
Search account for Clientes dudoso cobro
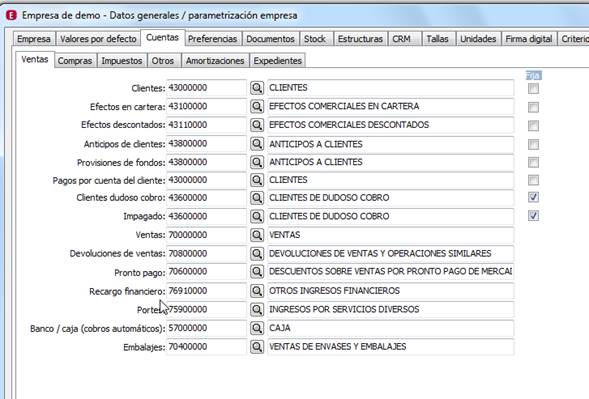257,198
